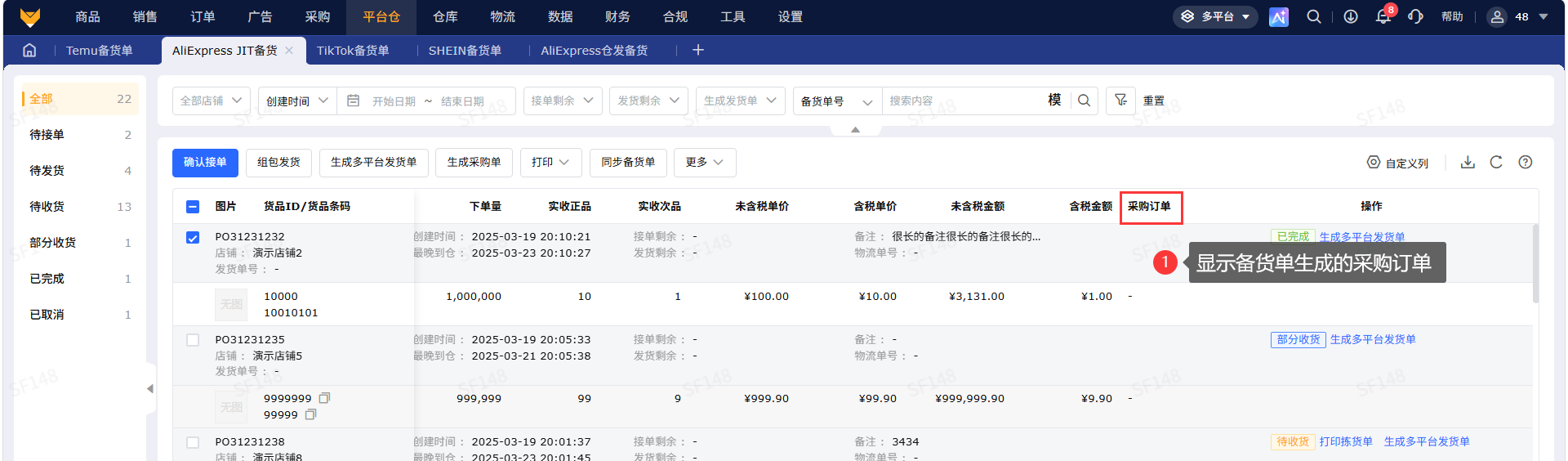1568x461 pixels.
Task: Click 确认接单 button
Action: click(x=205, y=162)
